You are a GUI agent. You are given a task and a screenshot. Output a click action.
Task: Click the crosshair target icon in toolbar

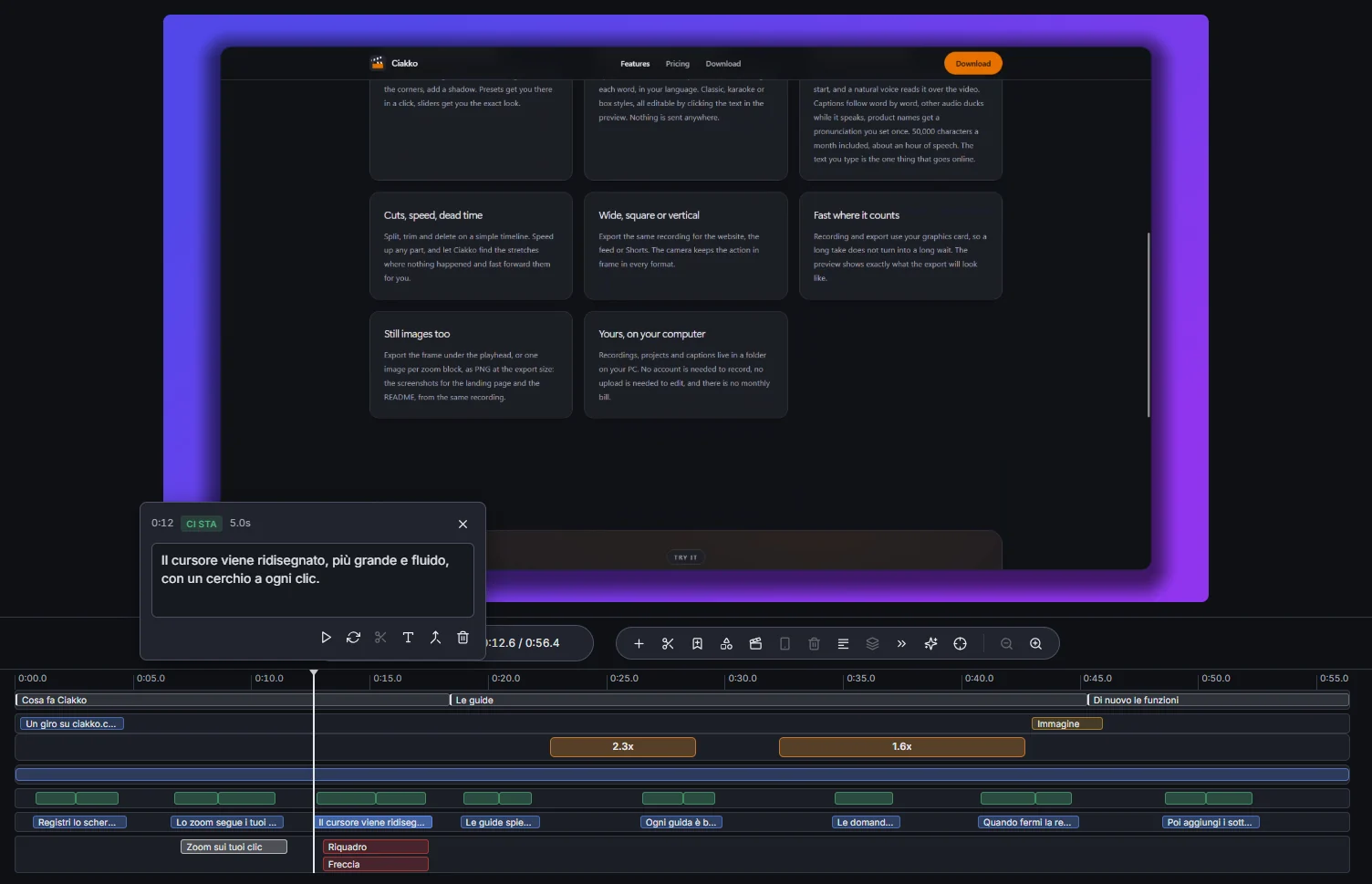(960, 644)
